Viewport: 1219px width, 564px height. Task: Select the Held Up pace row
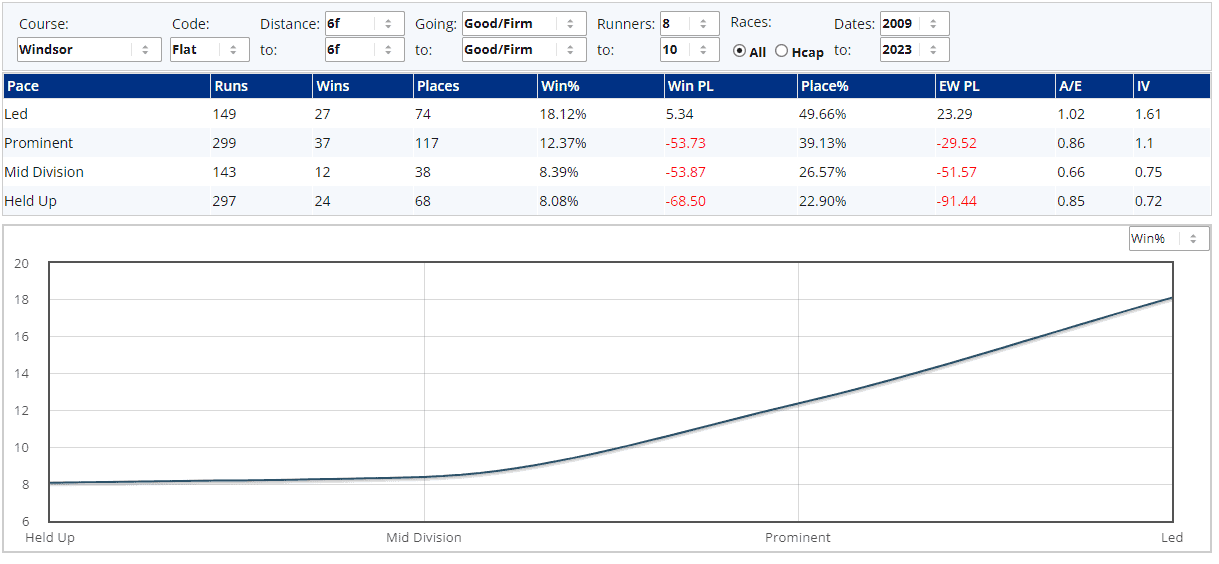pyautogui.click(x=31, y=201)
